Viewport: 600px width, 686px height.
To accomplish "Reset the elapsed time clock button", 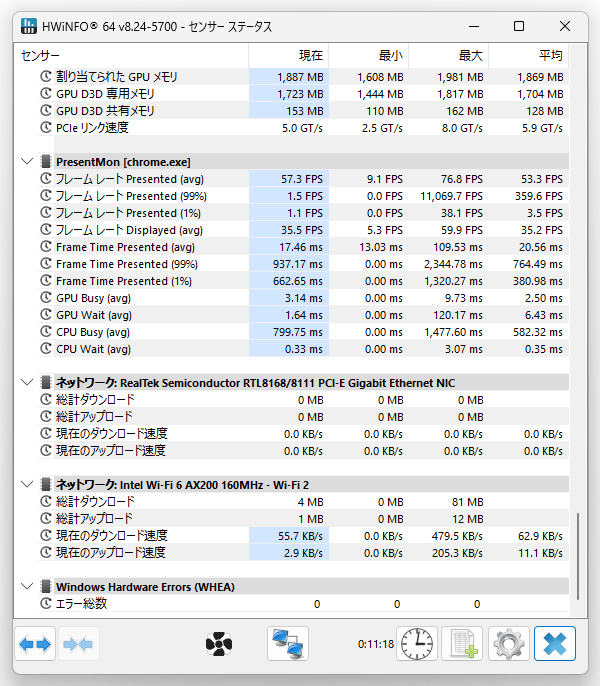I will (x=417, y=644).
